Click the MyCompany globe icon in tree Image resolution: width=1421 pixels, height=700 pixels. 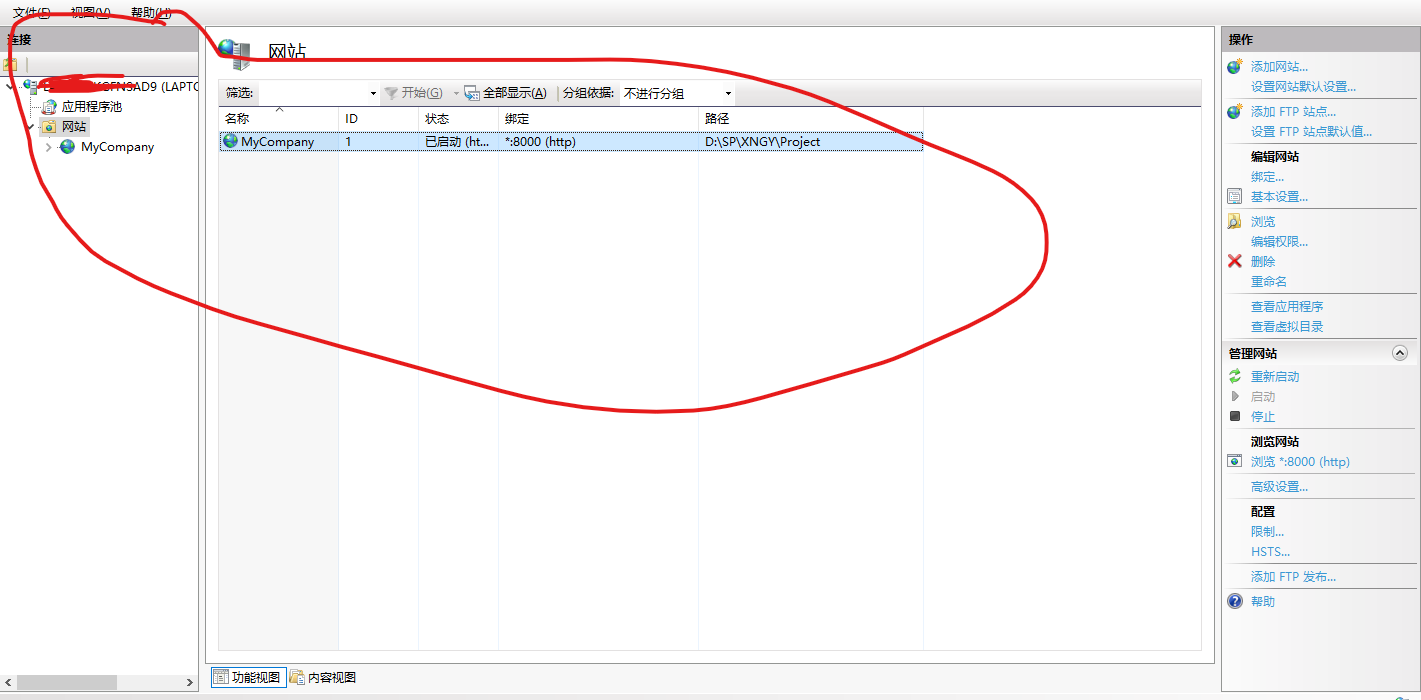66,146
